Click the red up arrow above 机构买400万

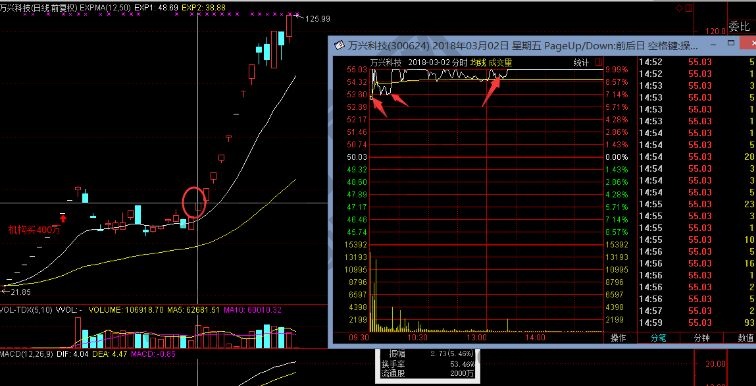(63, 219)
